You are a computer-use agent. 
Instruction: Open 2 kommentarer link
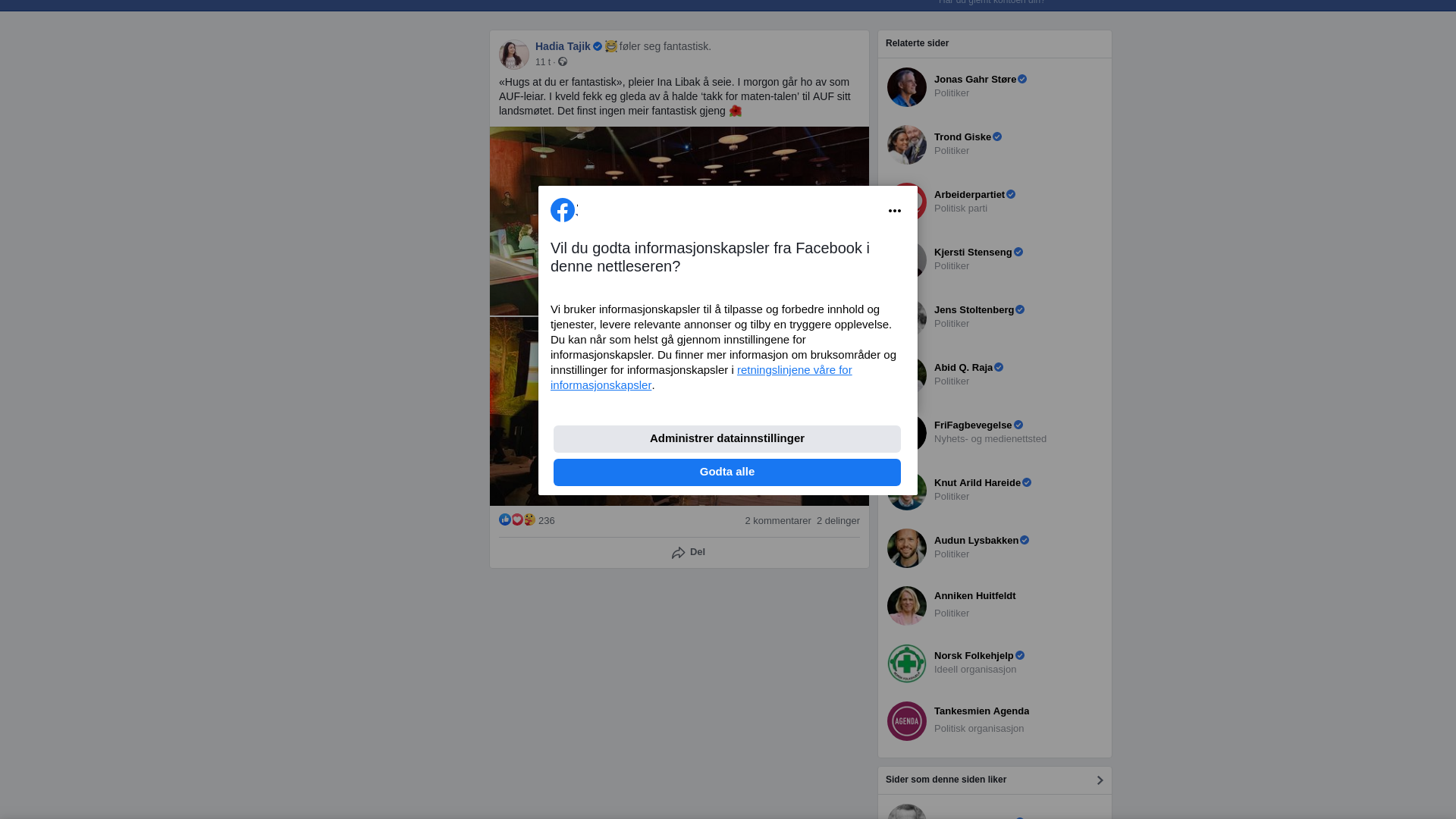[778, 521]
